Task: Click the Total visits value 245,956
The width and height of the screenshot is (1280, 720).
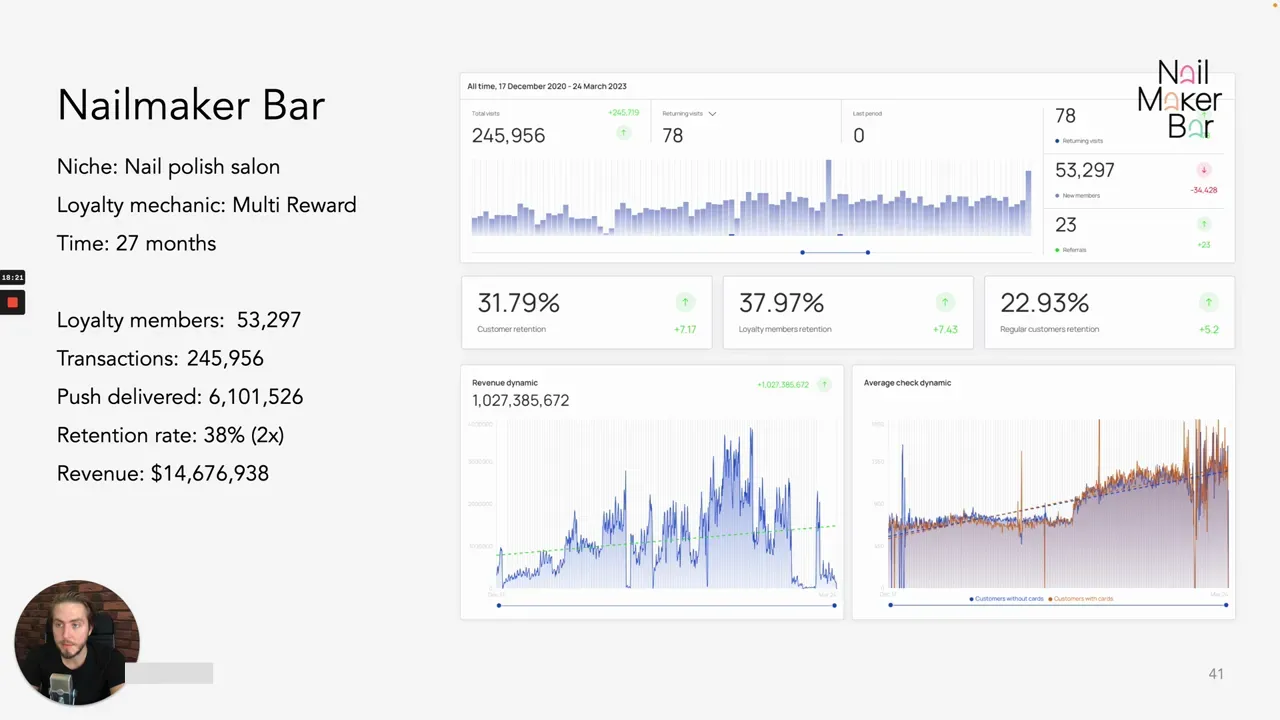Action: pyautogui.click(x=508, y=136)
